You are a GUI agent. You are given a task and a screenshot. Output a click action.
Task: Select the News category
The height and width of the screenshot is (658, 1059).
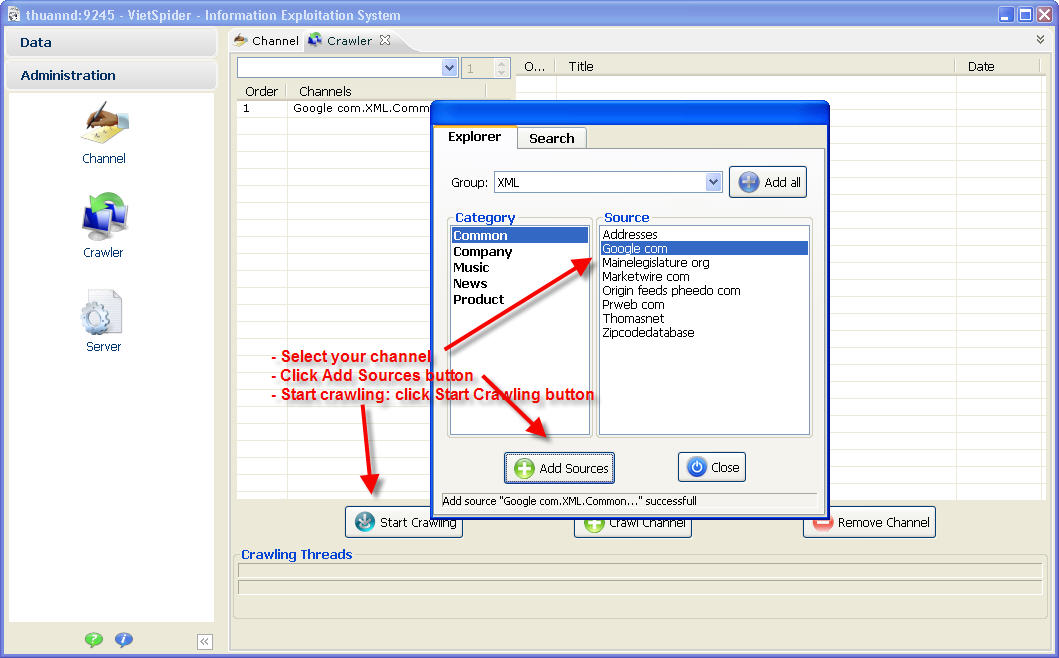pos(470,284)
